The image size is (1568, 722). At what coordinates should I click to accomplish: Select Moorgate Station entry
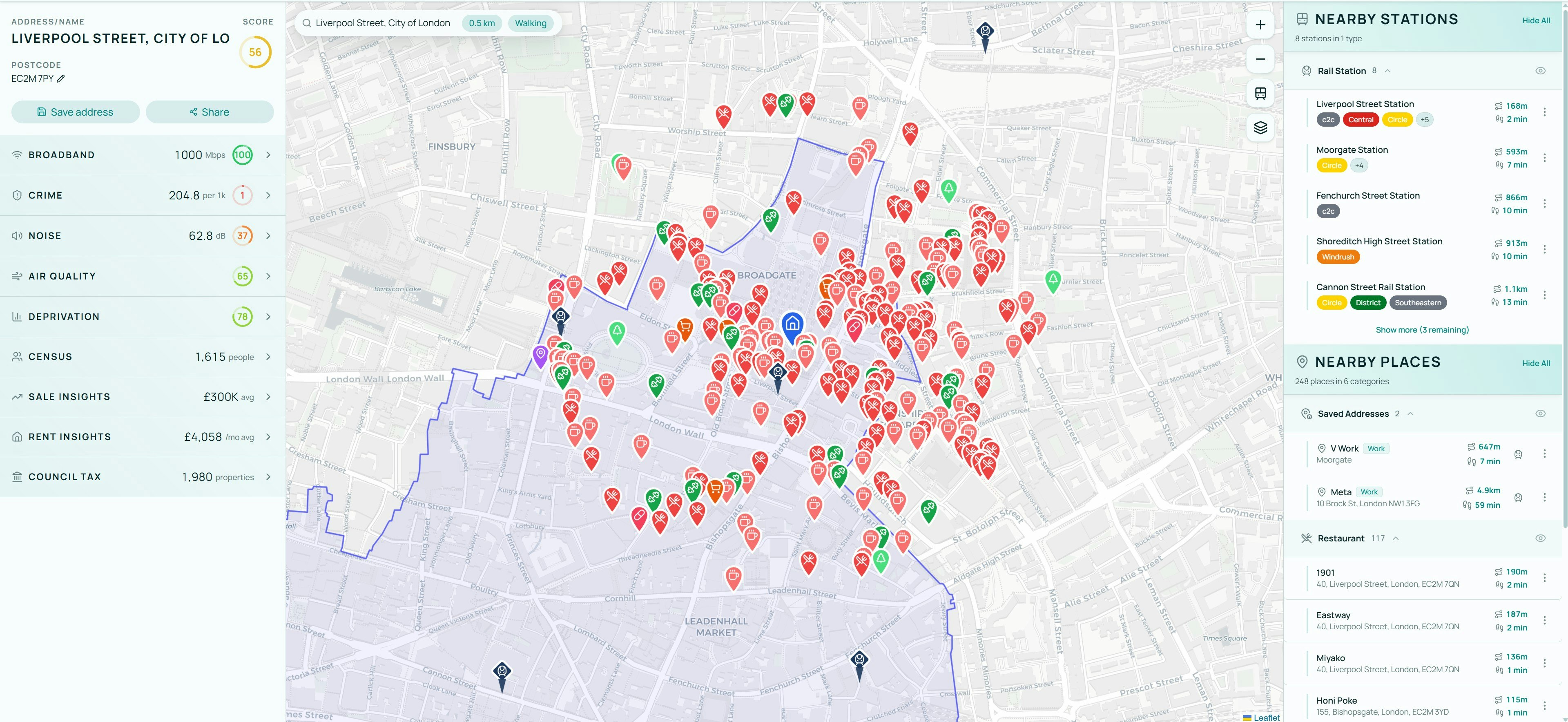point(1423,158)
